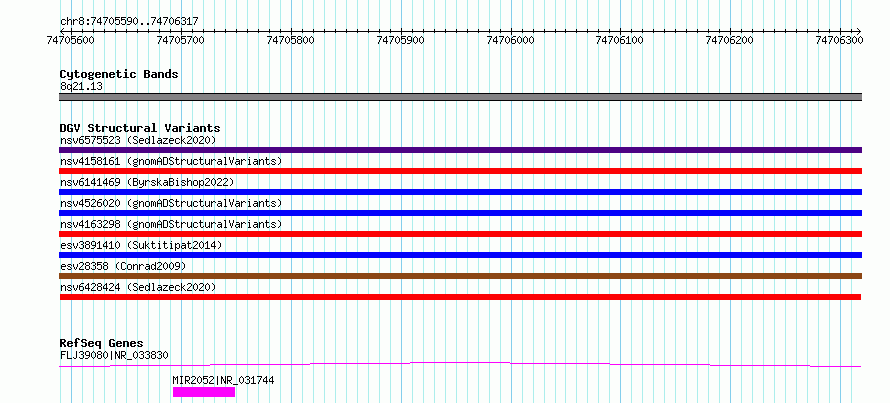Select the nsv4163298 red variant bar
The height and width of the screenshot is (403, 890).
pyautogui.click(x=460, y=234)
